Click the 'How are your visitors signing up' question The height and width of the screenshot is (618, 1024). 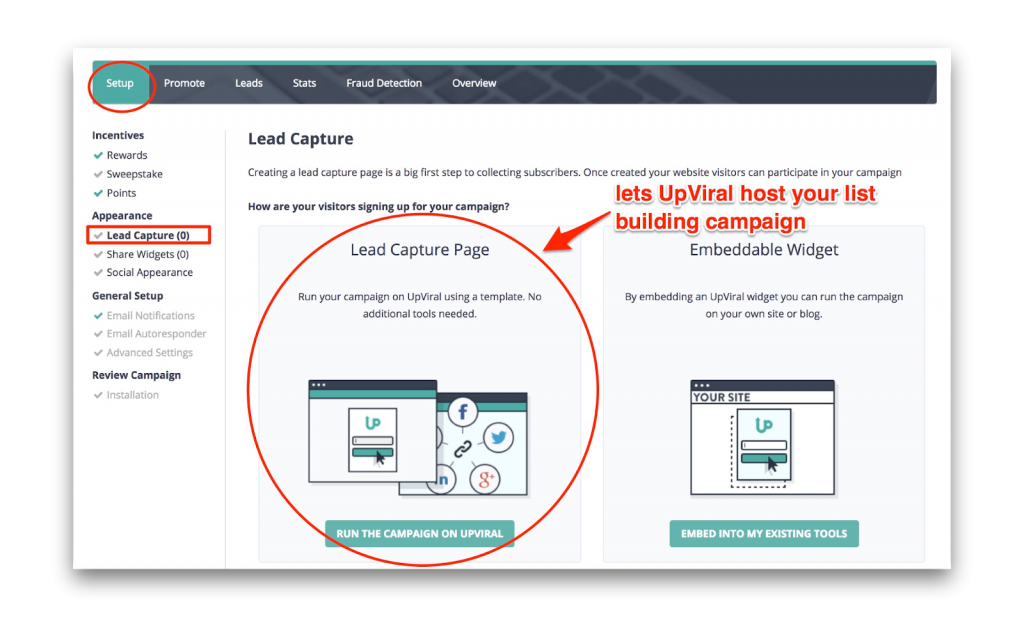coord(379,206)
